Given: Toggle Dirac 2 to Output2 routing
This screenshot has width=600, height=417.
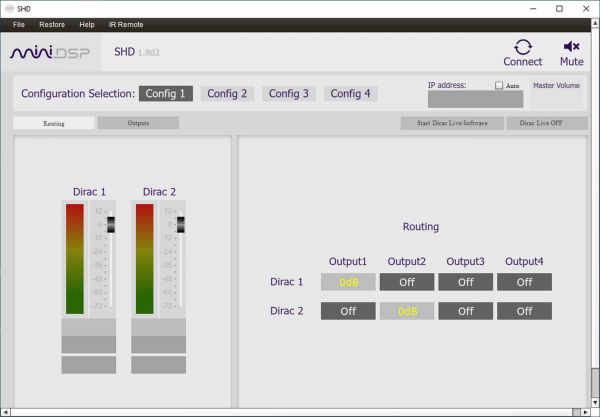Looking at the screenshot, I should click(x=407, y=311).
